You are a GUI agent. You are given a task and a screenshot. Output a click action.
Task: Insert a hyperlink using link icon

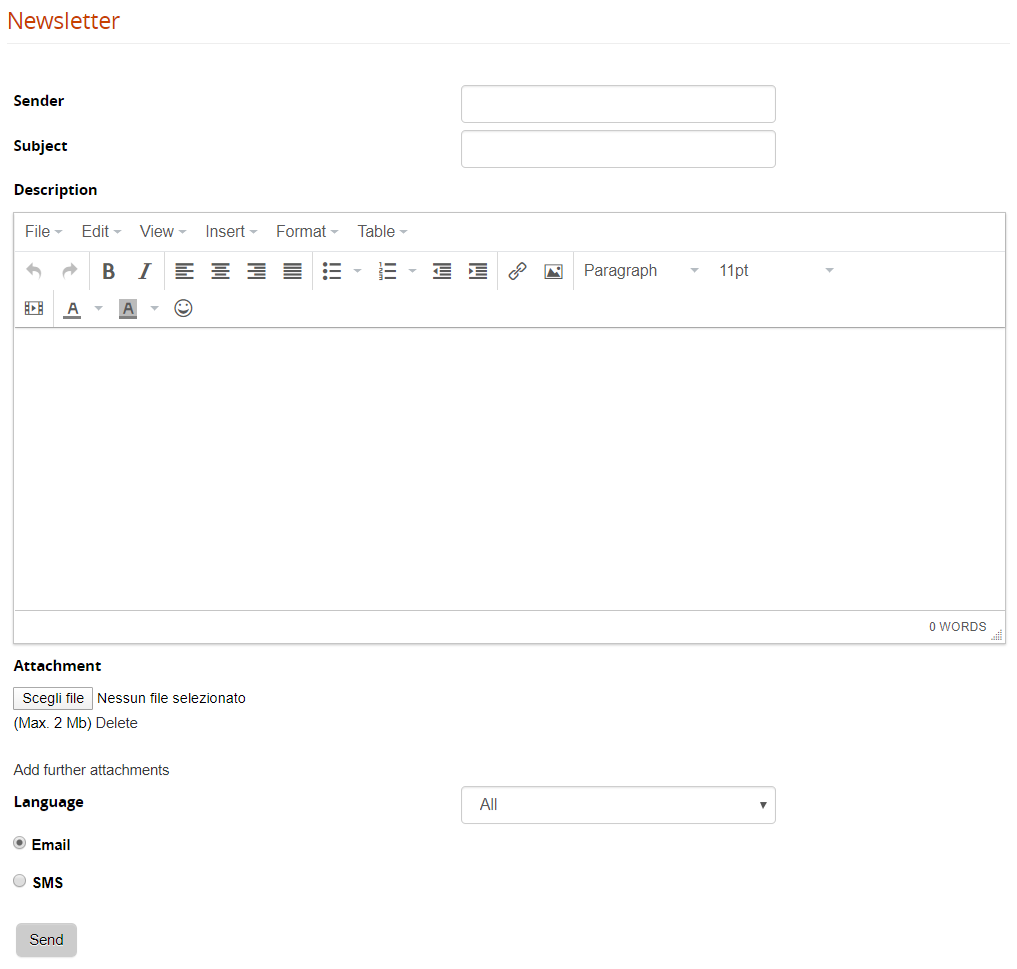(x=517, y=271)
